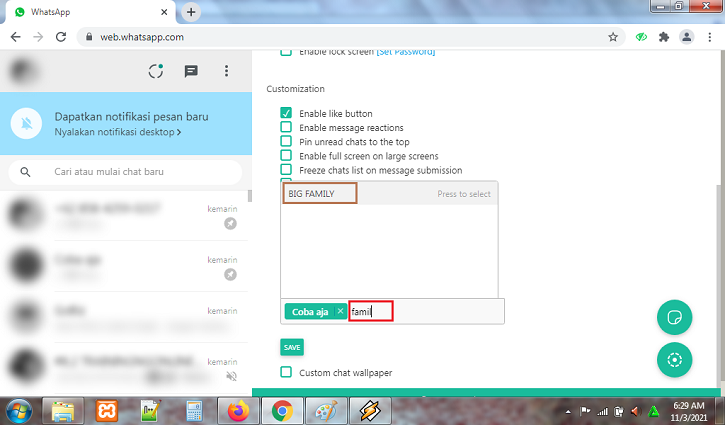Open XAMPP from the taskbar

pyautogui.click(x=107, y=411)
